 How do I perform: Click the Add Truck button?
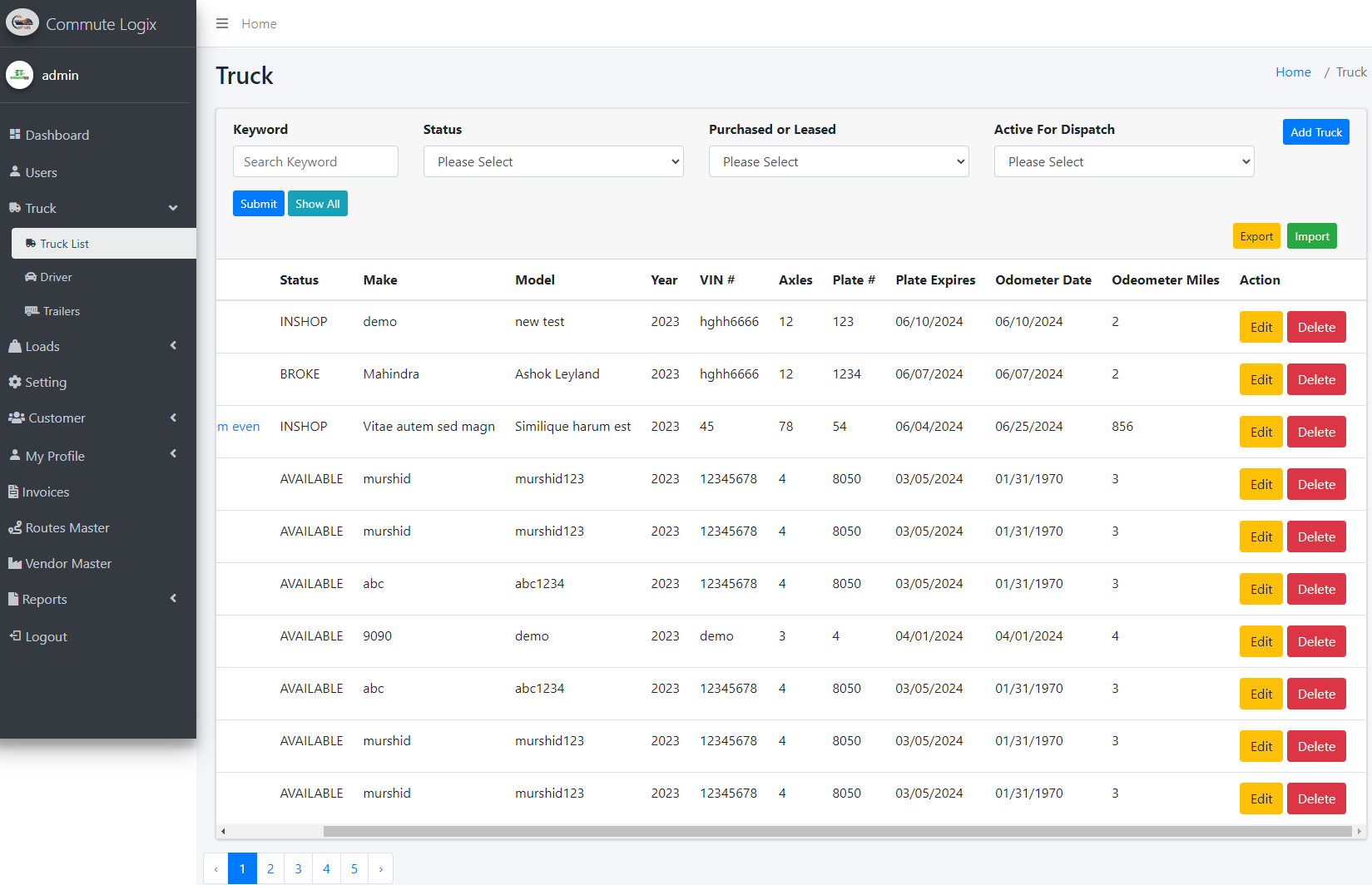[1315, 132]
